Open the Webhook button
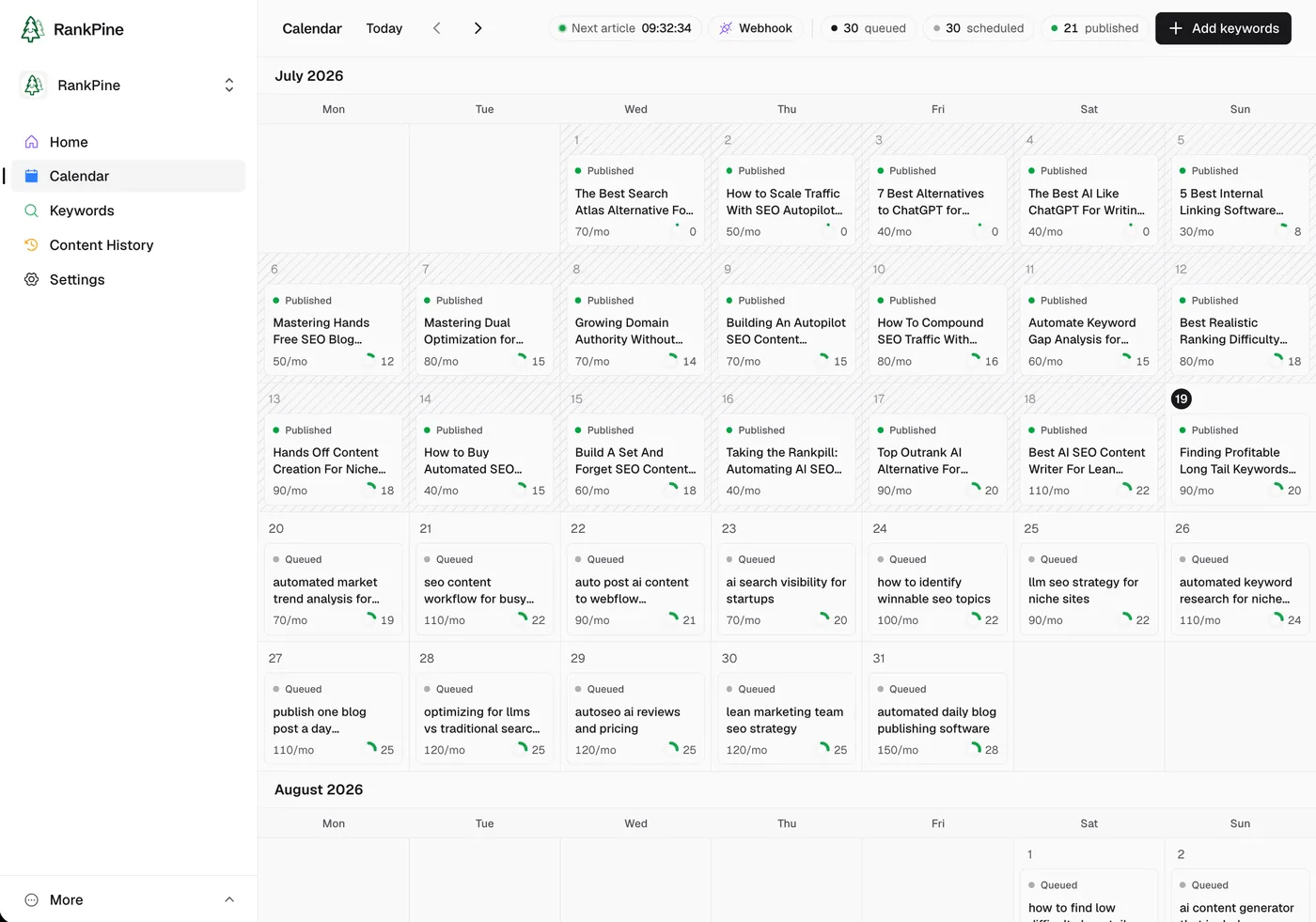The image size is (1316, 922). click(756, 28)
